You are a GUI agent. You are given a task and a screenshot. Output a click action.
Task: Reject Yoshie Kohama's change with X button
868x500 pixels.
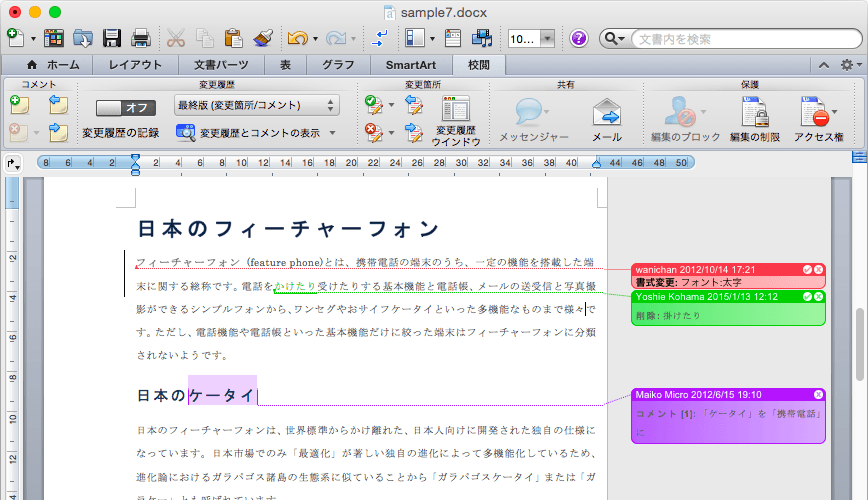(819, 297)
